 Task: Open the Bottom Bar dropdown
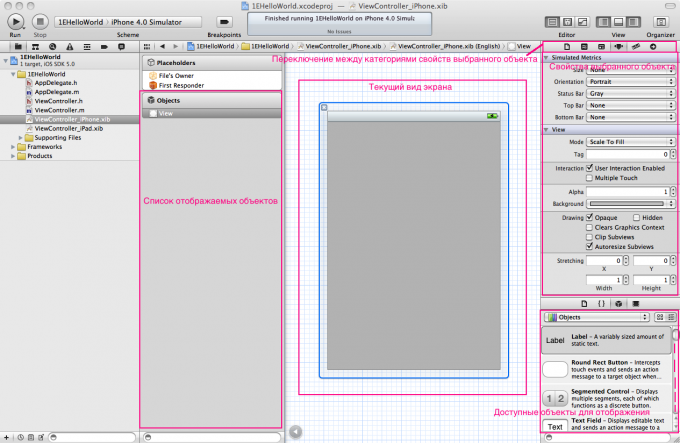click(x=631, y=117)
